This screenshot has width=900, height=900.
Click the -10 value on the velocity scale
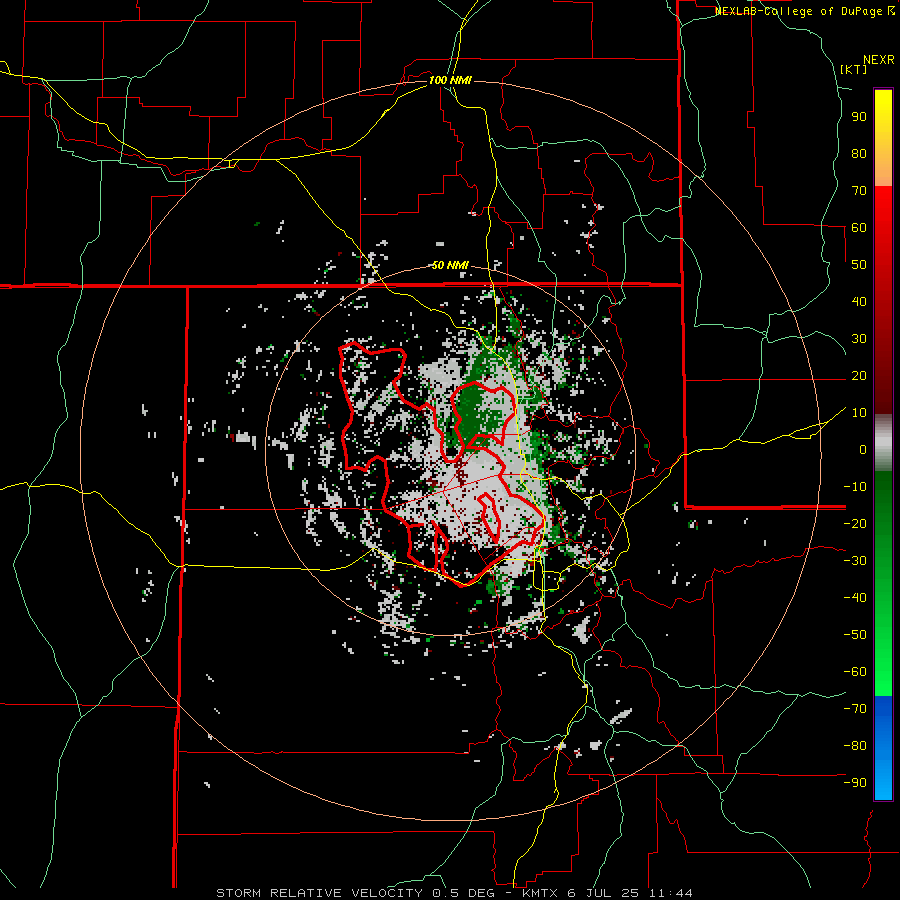(855, 487)
